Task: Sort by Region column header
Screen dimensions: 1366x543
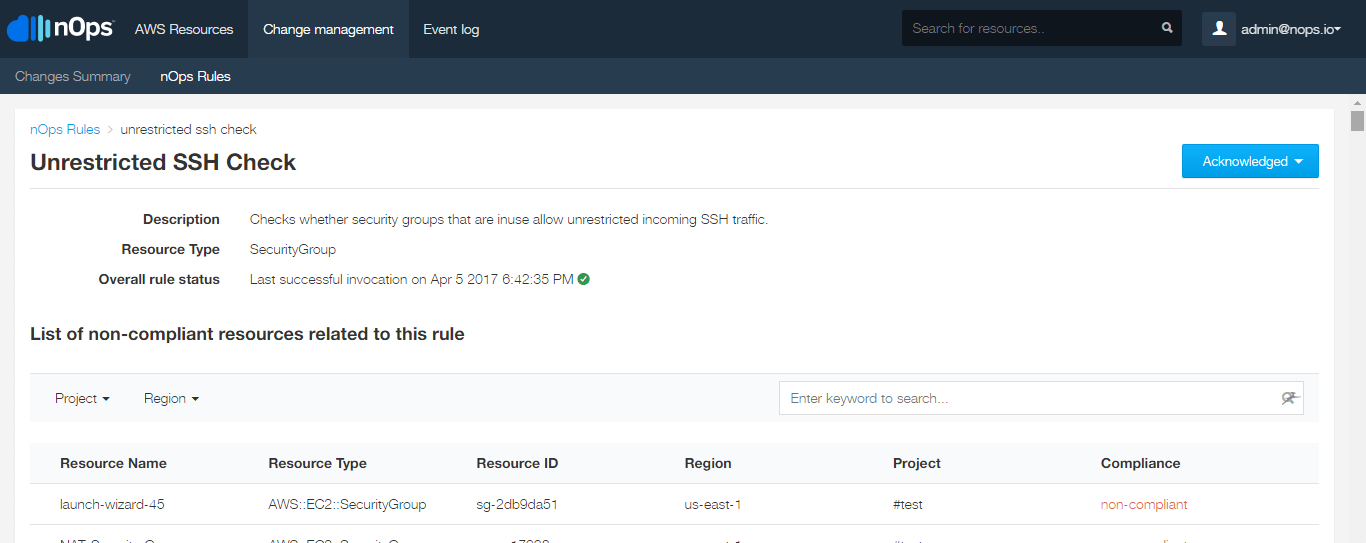Action: (708, 463)
